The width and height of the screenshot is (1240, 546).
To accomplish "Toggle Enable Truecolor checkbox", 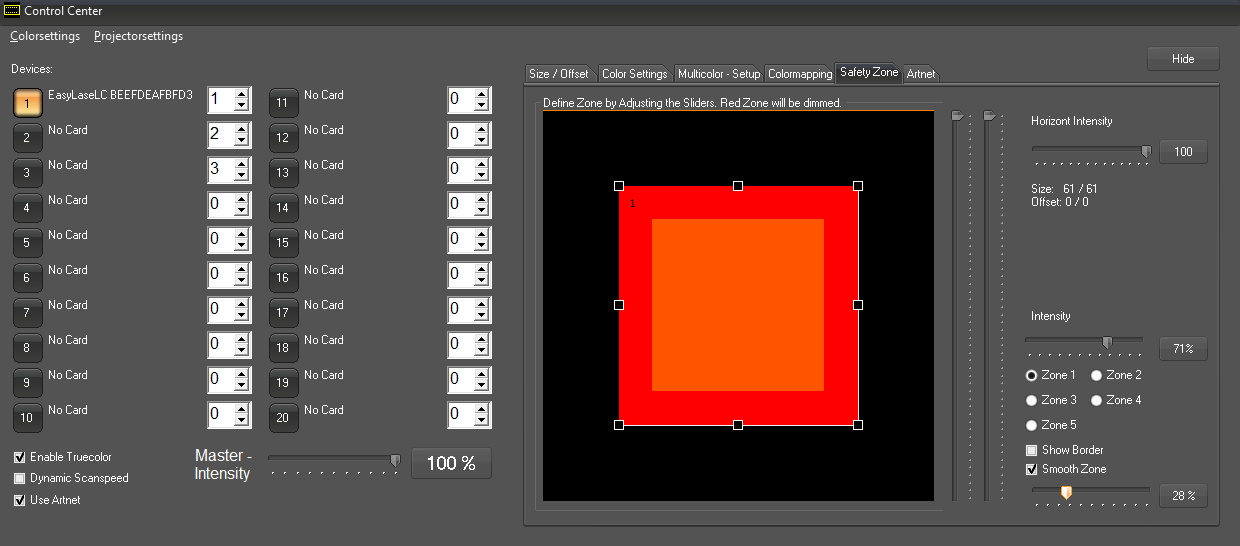I will click(x=20, y=457).
